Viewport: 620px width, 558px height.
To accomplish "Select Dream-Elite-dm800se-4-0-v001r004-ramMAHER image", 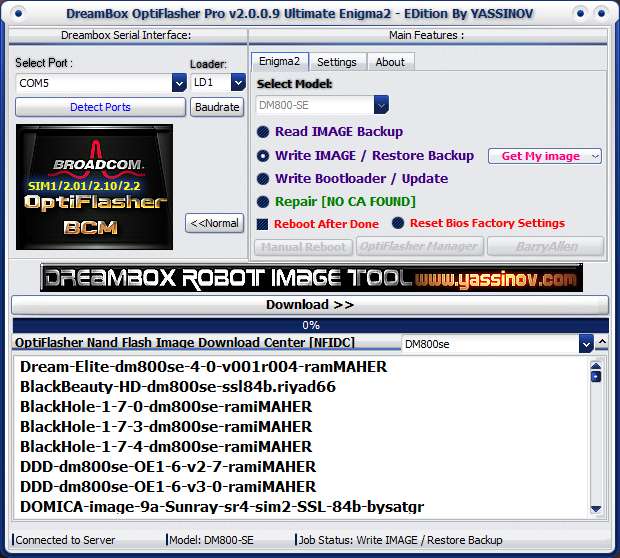I will tap(204, 367).
